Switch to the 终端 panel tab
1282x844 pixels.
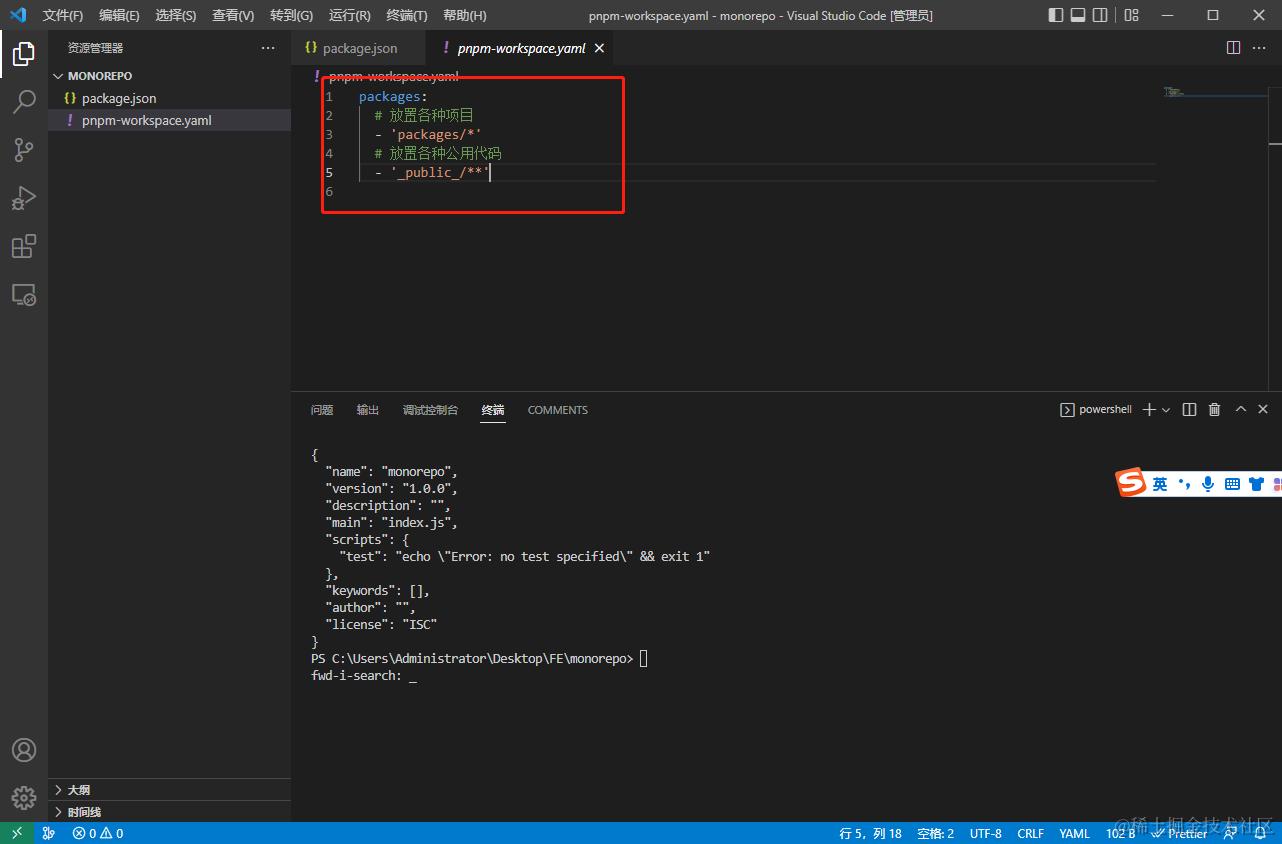click(x=493, y=410)
